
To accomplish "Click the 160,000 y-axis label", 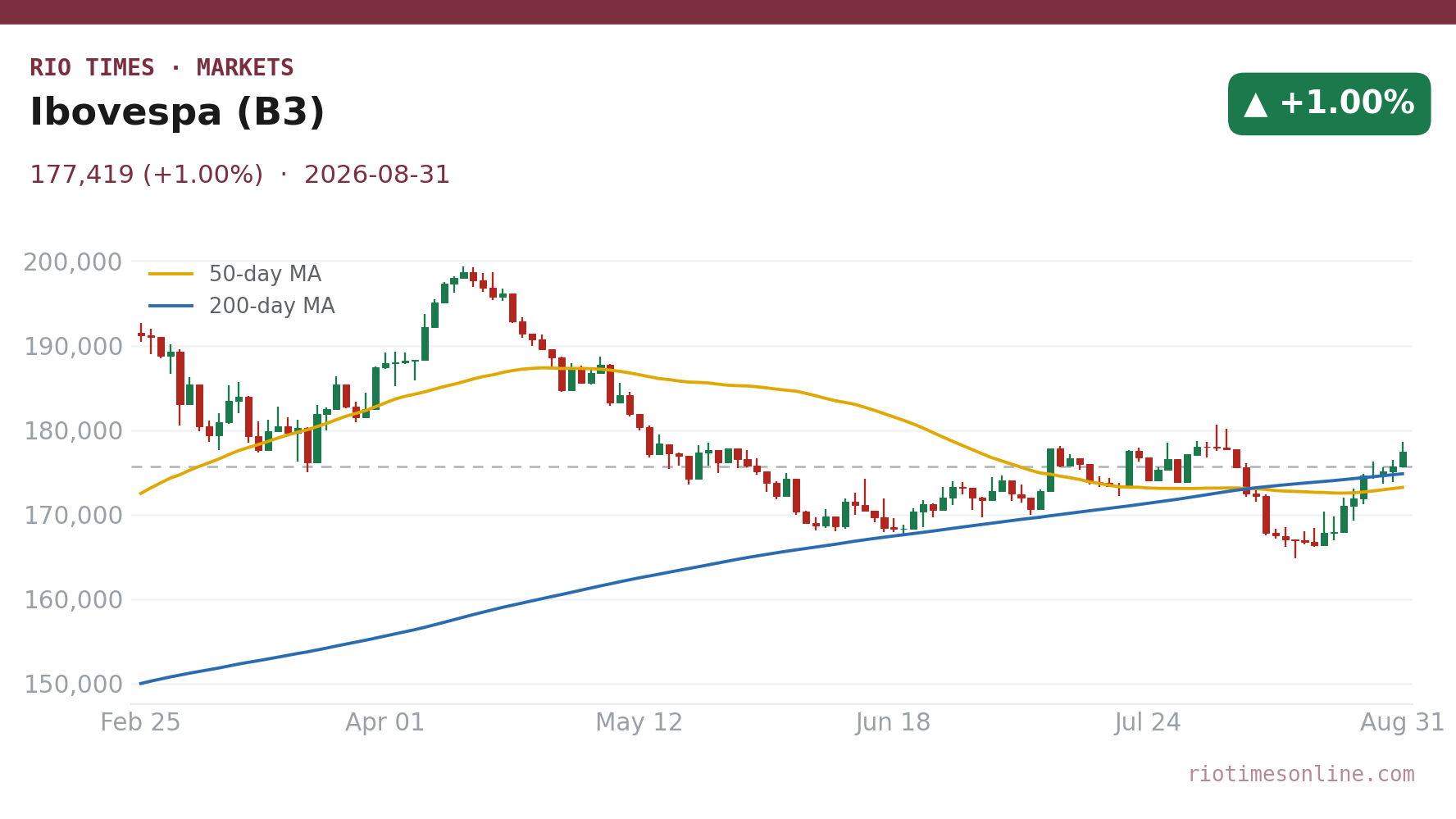I will pos(73,600).
